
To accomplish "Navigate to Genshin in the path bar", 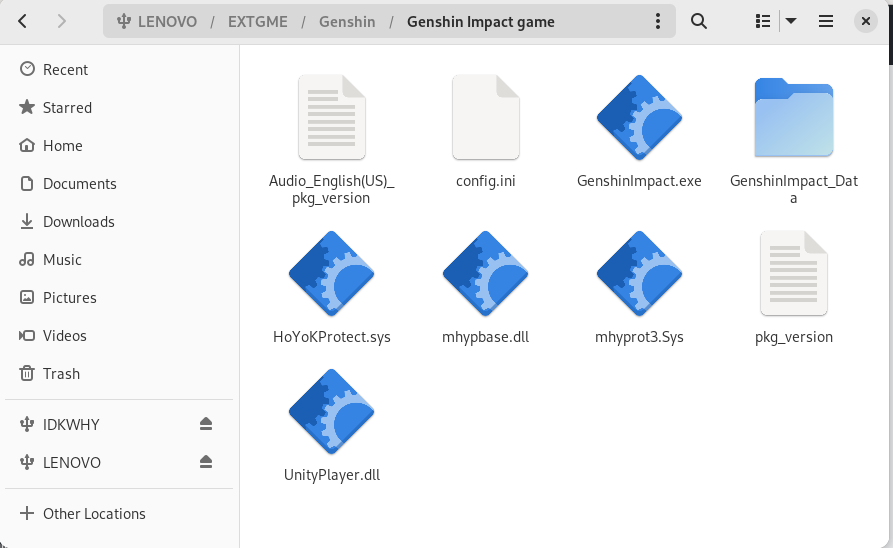I will pyautogui.click(x=347, y=22).
